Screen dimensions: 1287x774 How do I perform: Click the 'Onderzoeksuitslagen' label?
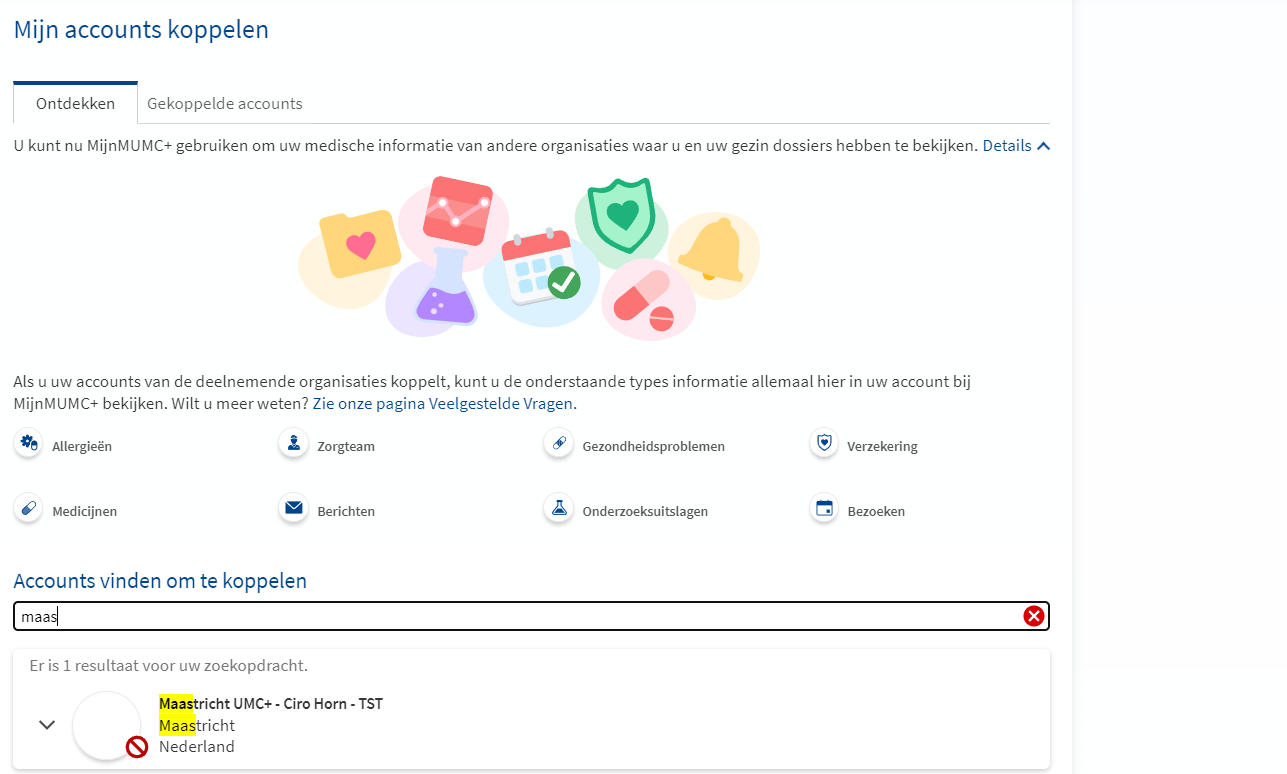(645, 511)
